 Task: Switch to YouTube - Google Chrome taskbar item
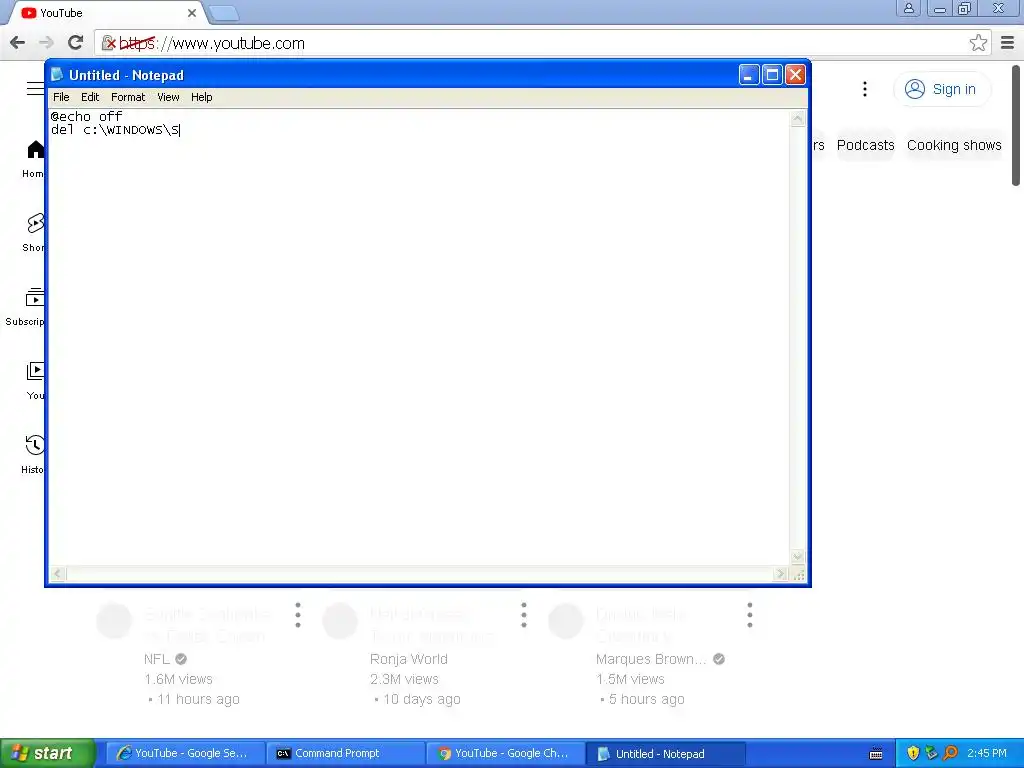(x=505, y=753)
